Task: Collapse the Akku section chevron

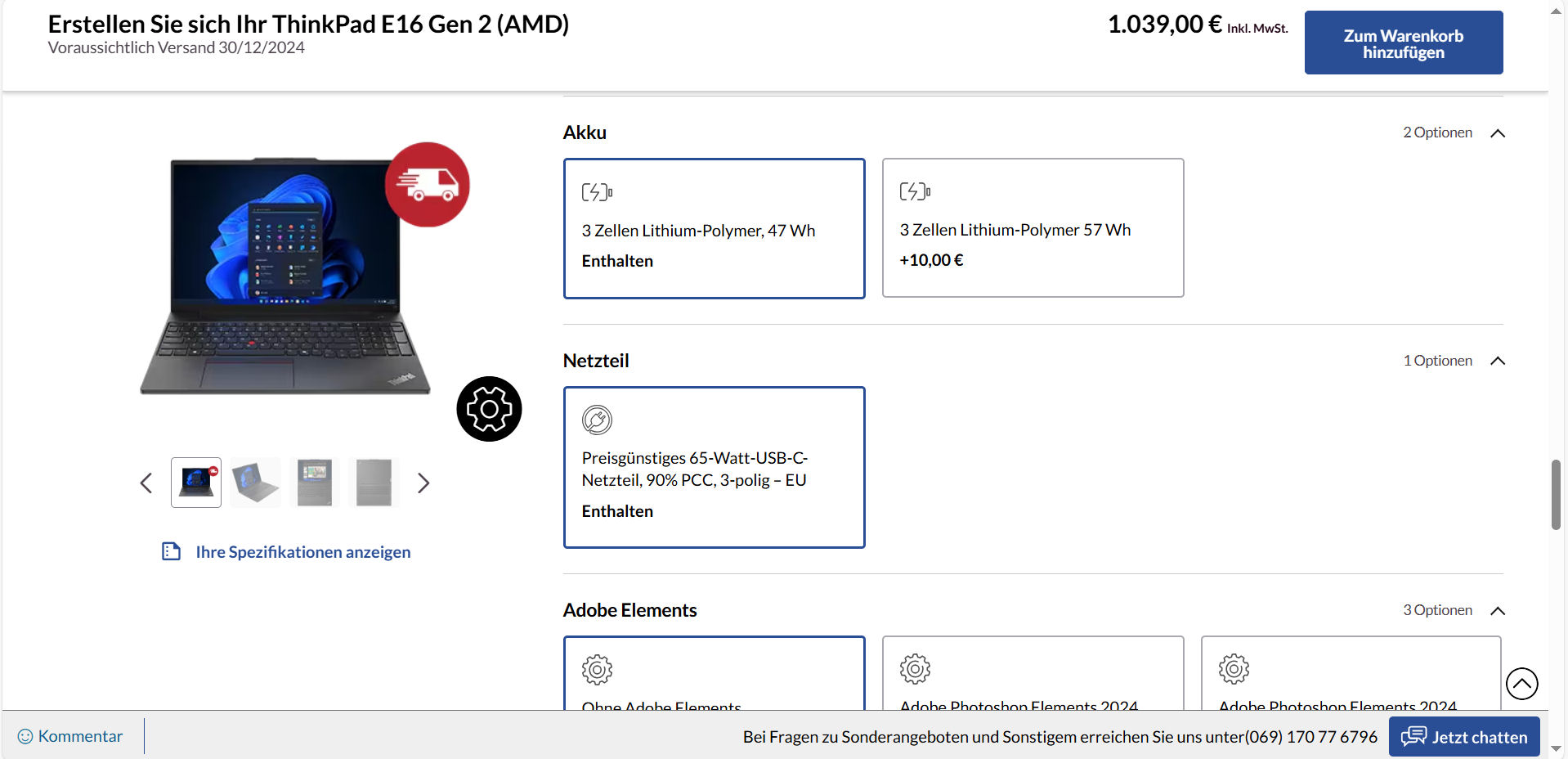Action: click(1498, 133)
